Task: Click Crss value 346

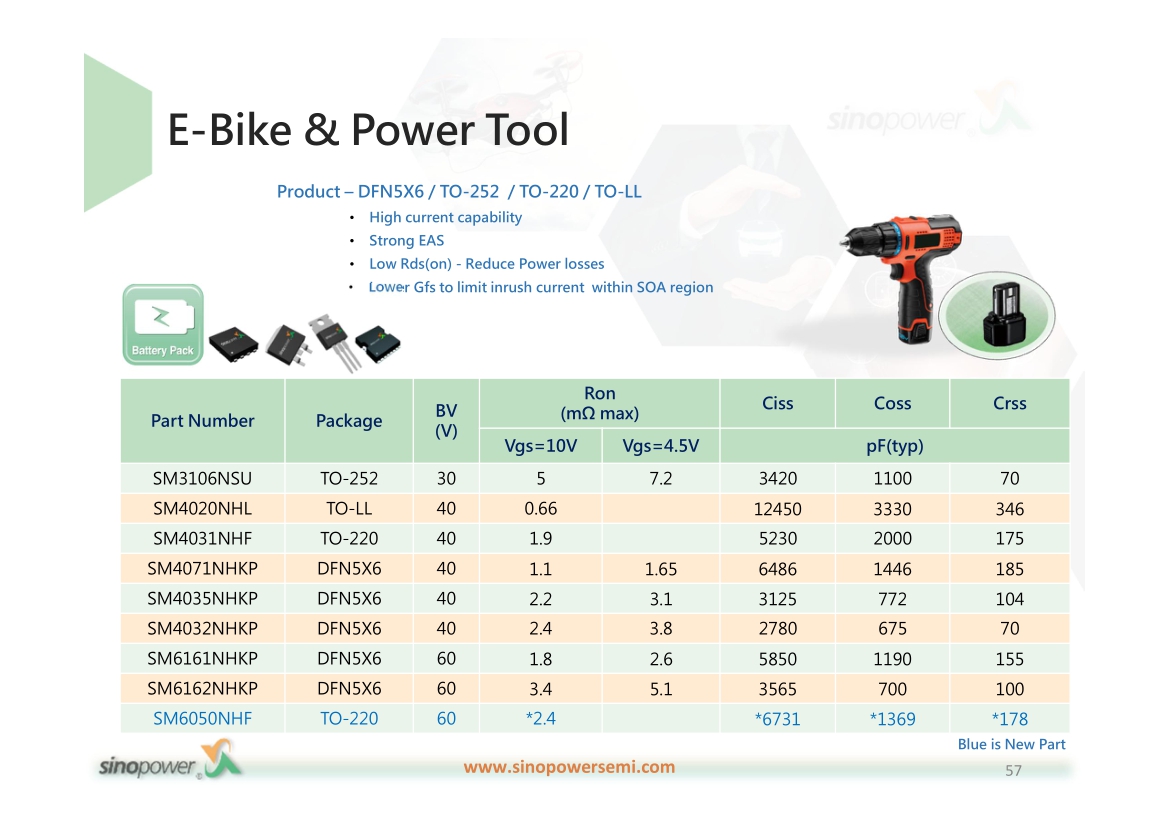Action: pyautogui.click(x=1010, y=509)
